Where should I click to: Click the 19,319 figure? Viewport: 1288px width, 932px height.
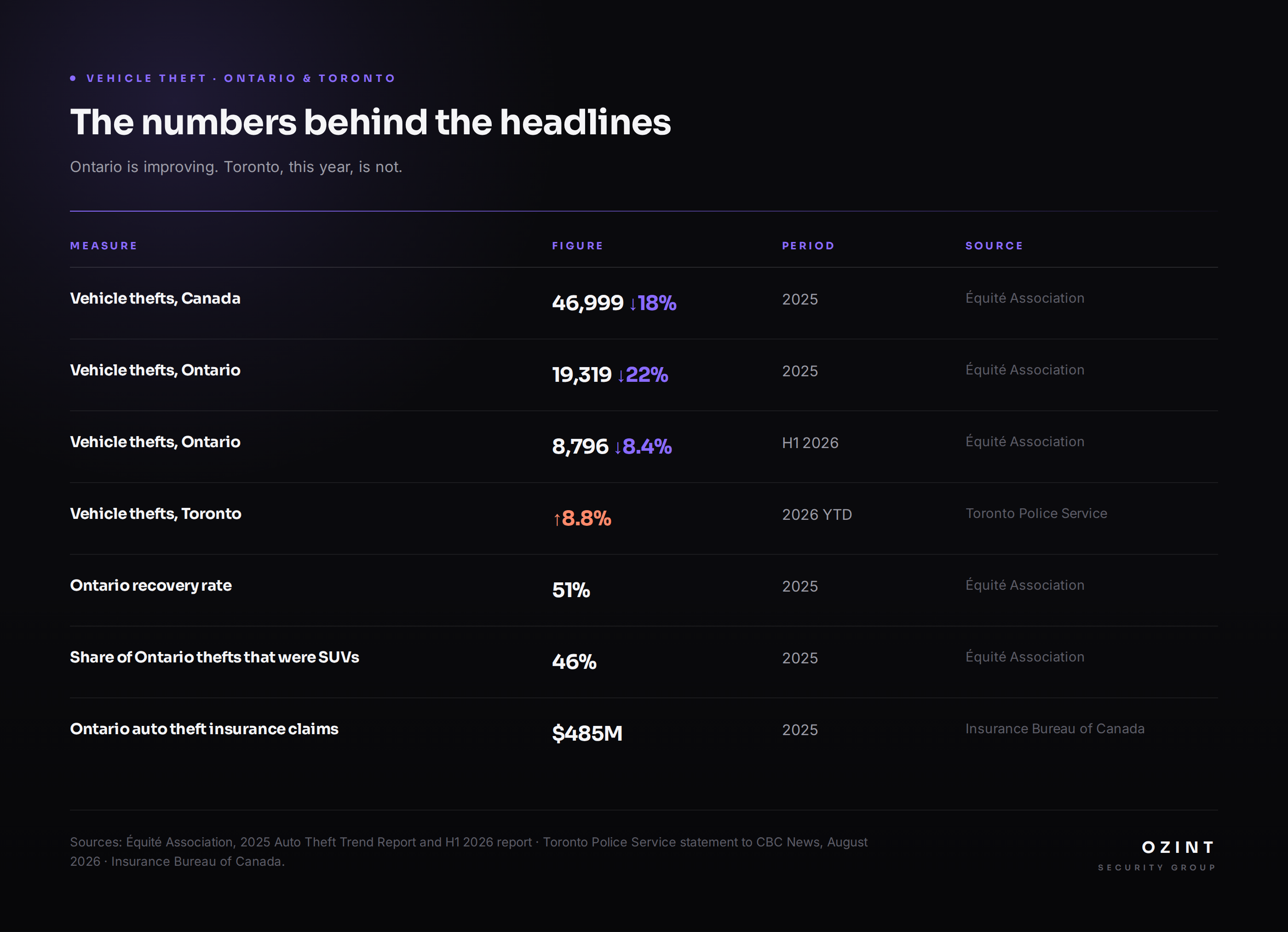click(581, 374)
